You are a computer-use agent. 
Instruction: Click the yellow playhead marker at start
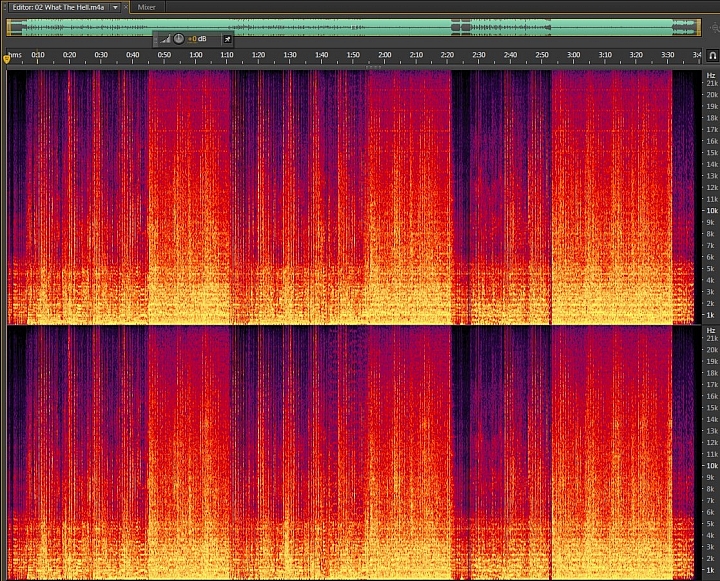[x=6, y=59]
